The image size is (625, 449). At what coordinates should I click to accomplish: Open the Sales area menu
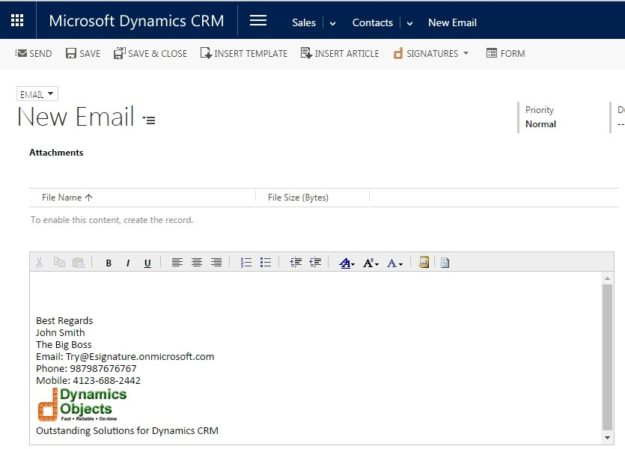click(x=304, y=23)
